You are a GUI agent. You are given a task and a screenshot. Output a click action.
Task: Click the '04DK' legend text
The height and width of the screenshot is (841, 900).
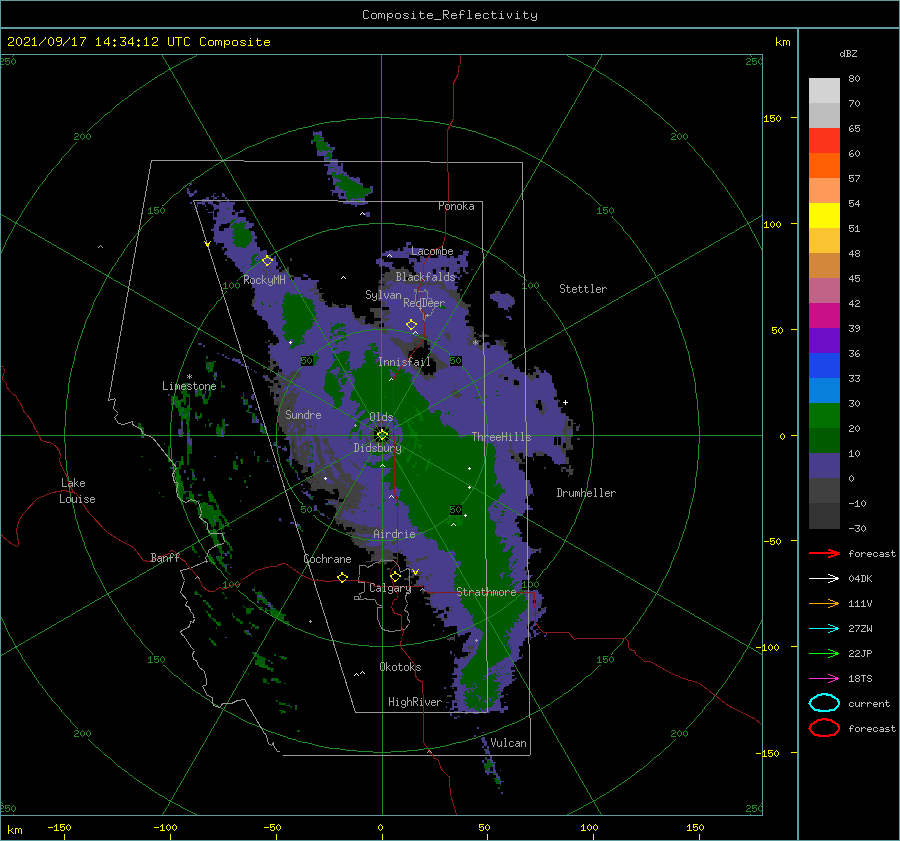[x=860, y=578]
